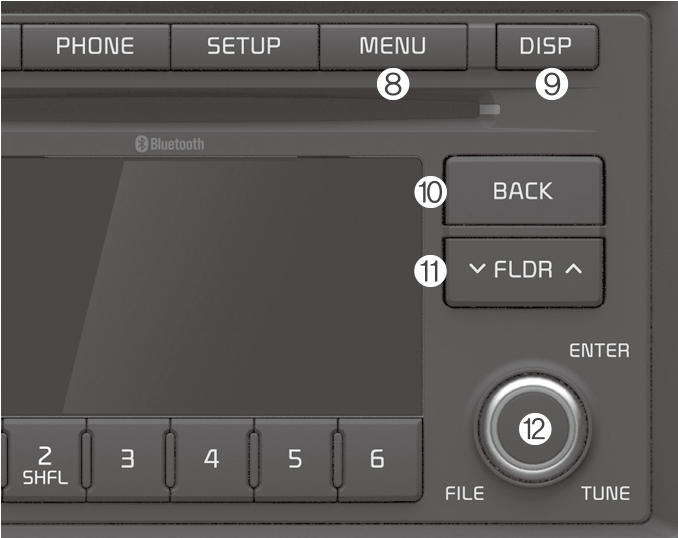Click callout number 10 marker
The height and width of the screenshot is (538, 678).
(x=430, y=192)
